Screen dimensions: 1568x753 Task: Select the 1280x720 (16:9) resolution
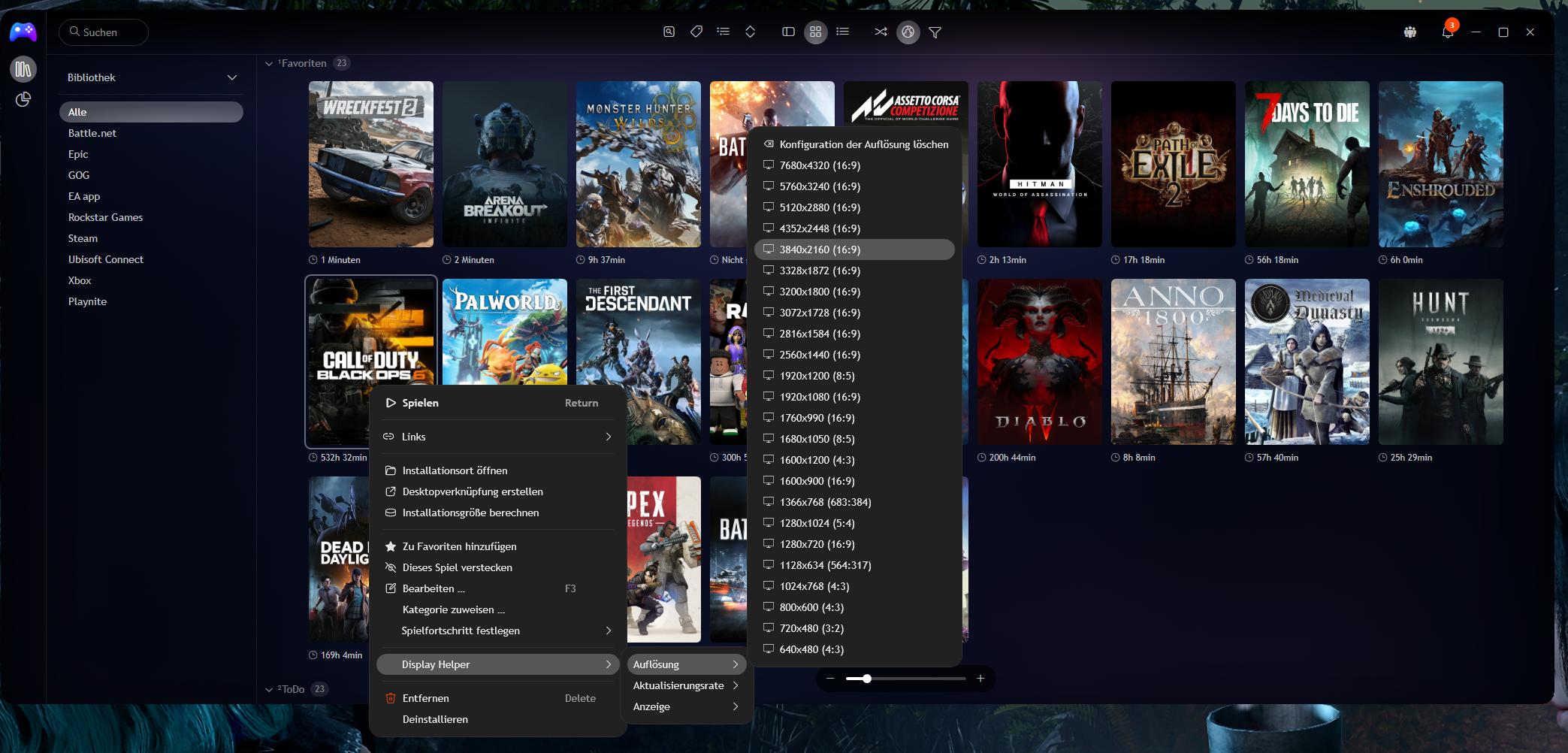(x=854, y=544)
